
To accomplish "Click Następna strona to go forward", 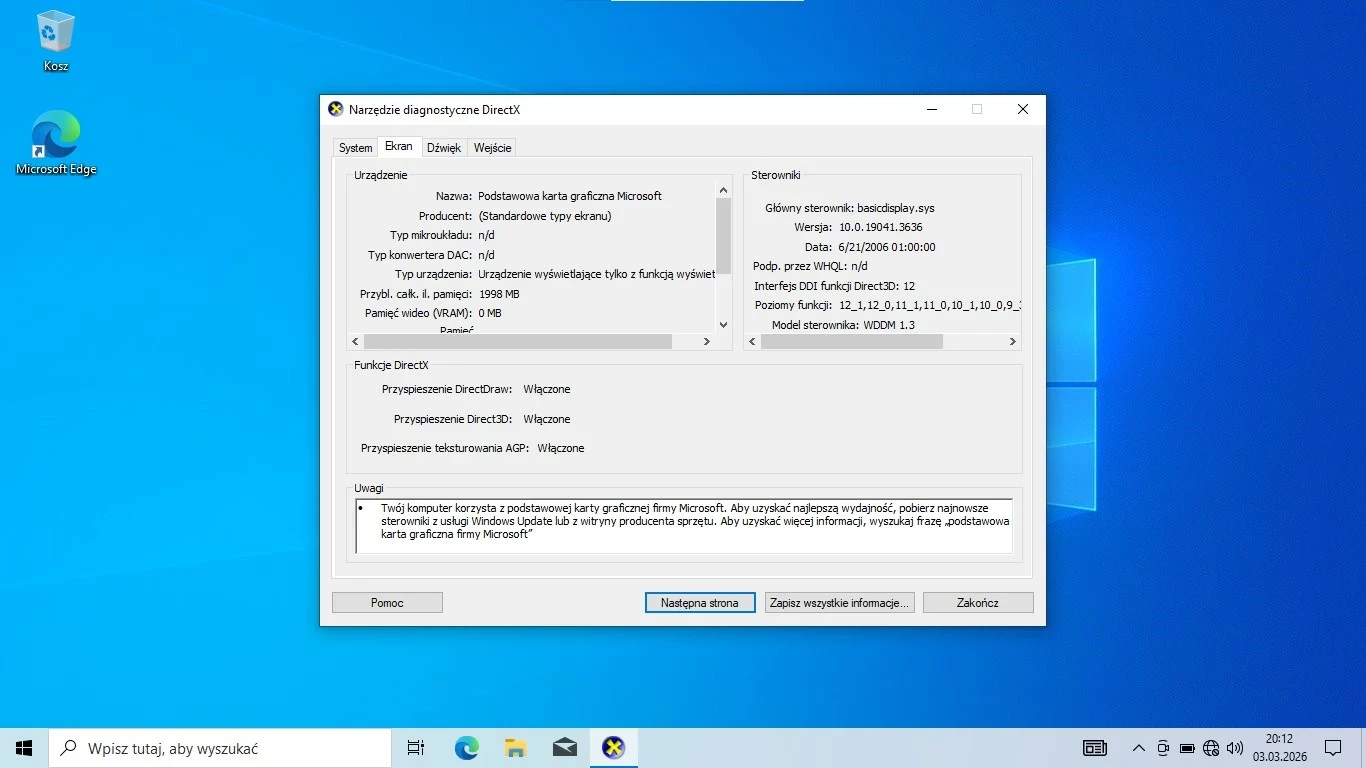I will coord(699,602).
